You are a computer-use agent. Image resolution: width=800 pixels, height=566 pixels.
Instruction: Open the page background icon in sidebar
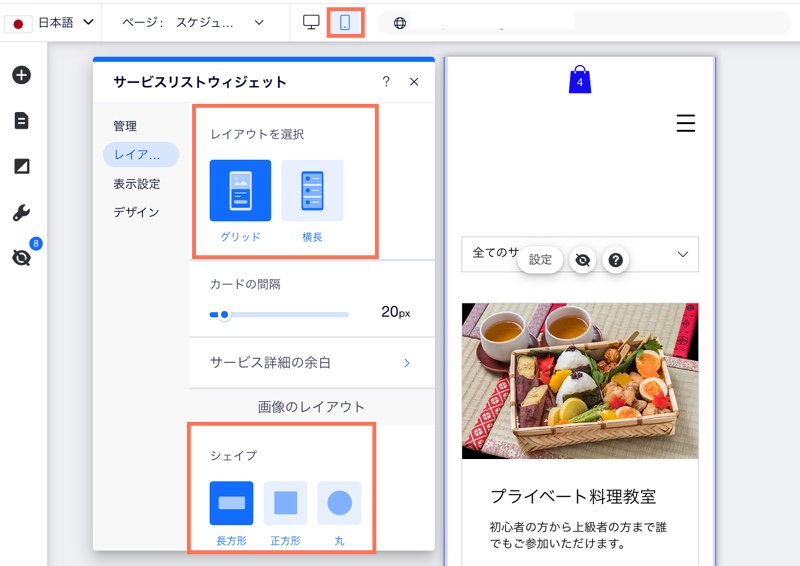(x=21, y=166)
